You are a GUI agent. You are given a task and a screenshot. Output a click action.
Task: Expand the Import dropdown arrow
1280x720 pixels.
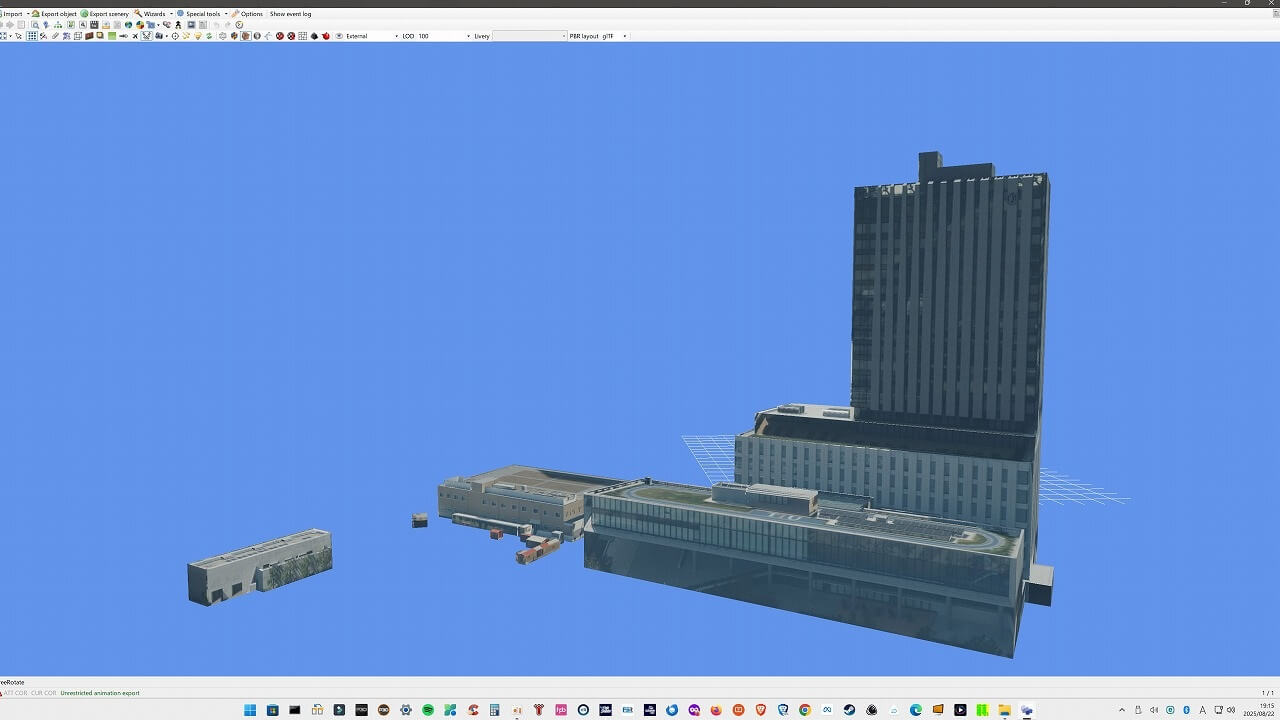click(x=28, y=14)
